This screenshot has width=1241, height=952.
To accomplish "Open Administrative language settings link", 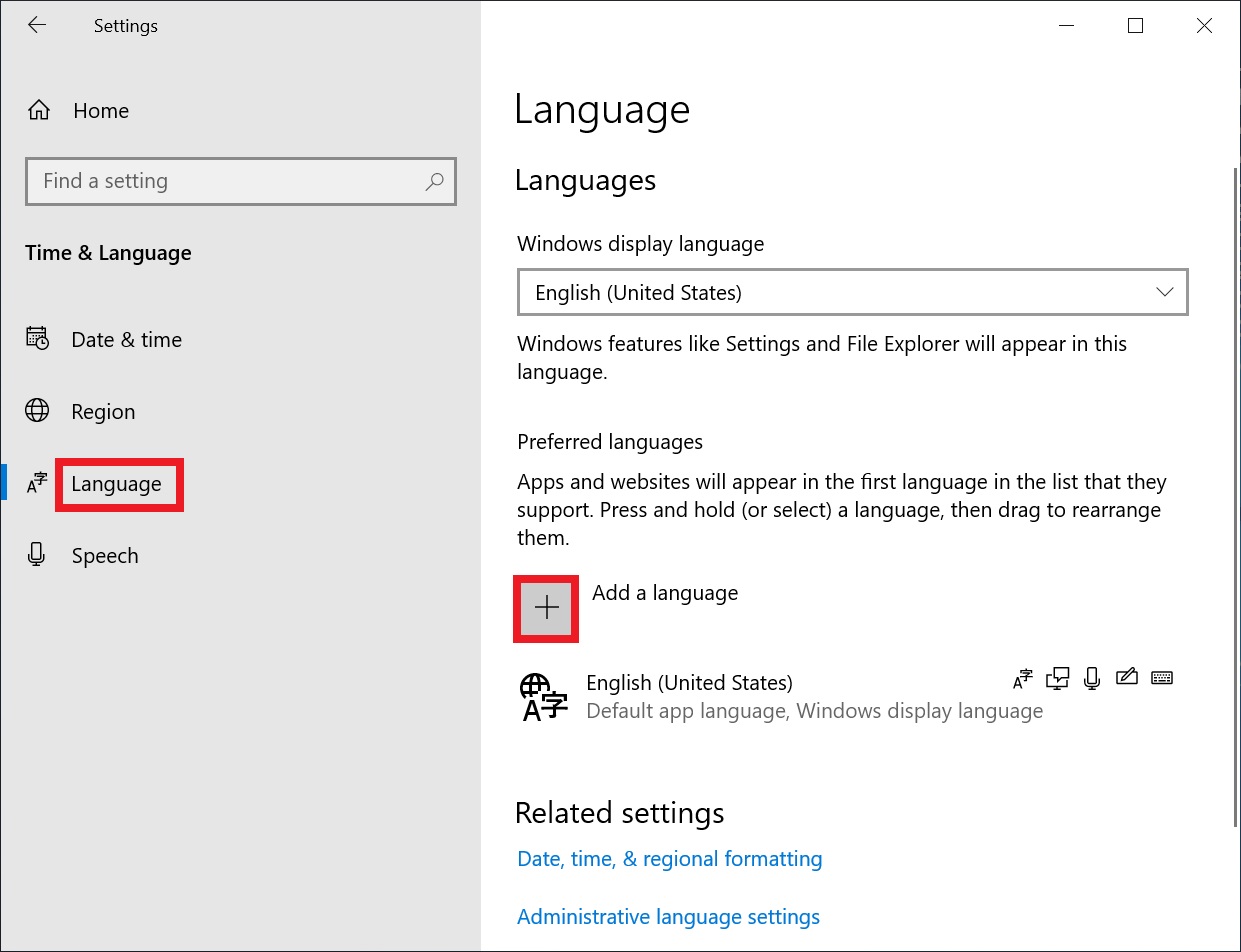I will point(668,917).
